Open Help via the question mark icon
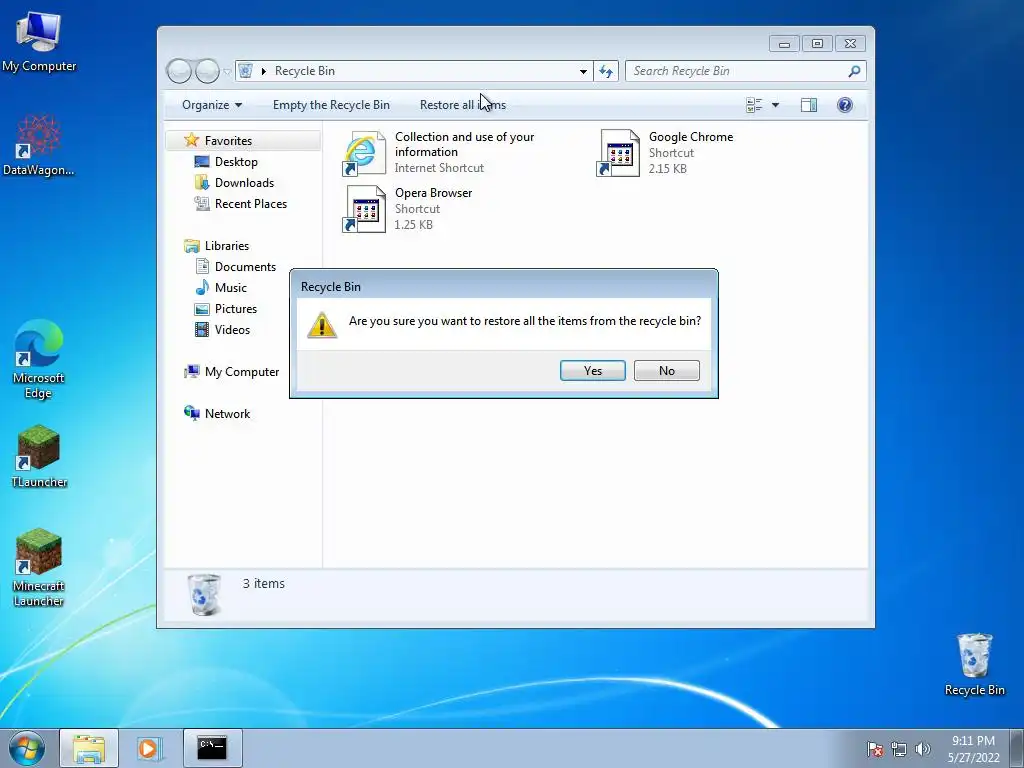Viewport: 1024px width, 768px height. click(844, 105)
